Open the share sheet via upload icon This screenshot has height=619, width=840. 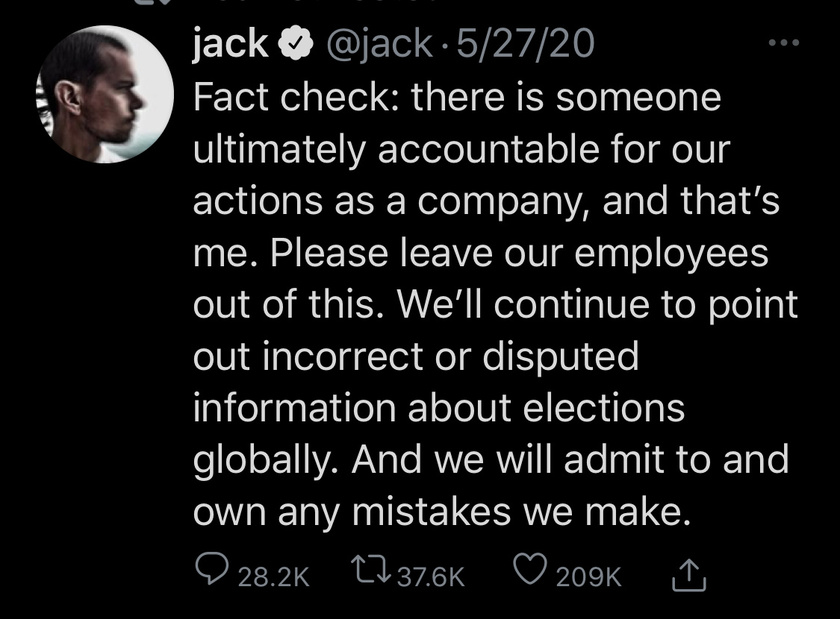(x=689, y=575)
